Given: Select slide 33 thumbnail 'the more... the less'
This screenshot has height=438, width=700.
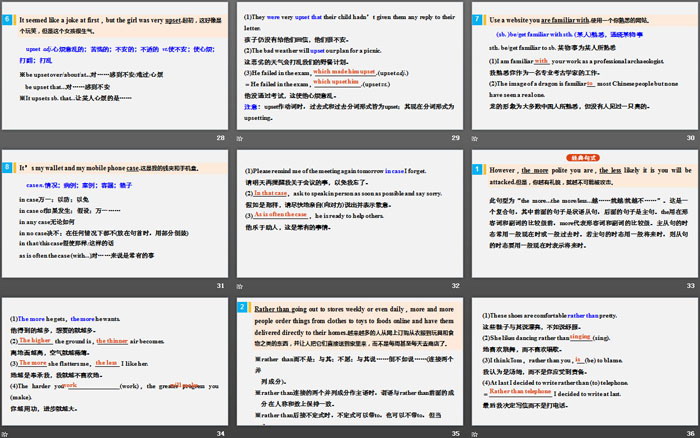Looking at the screenshot, I should click(x=585, y=213).
